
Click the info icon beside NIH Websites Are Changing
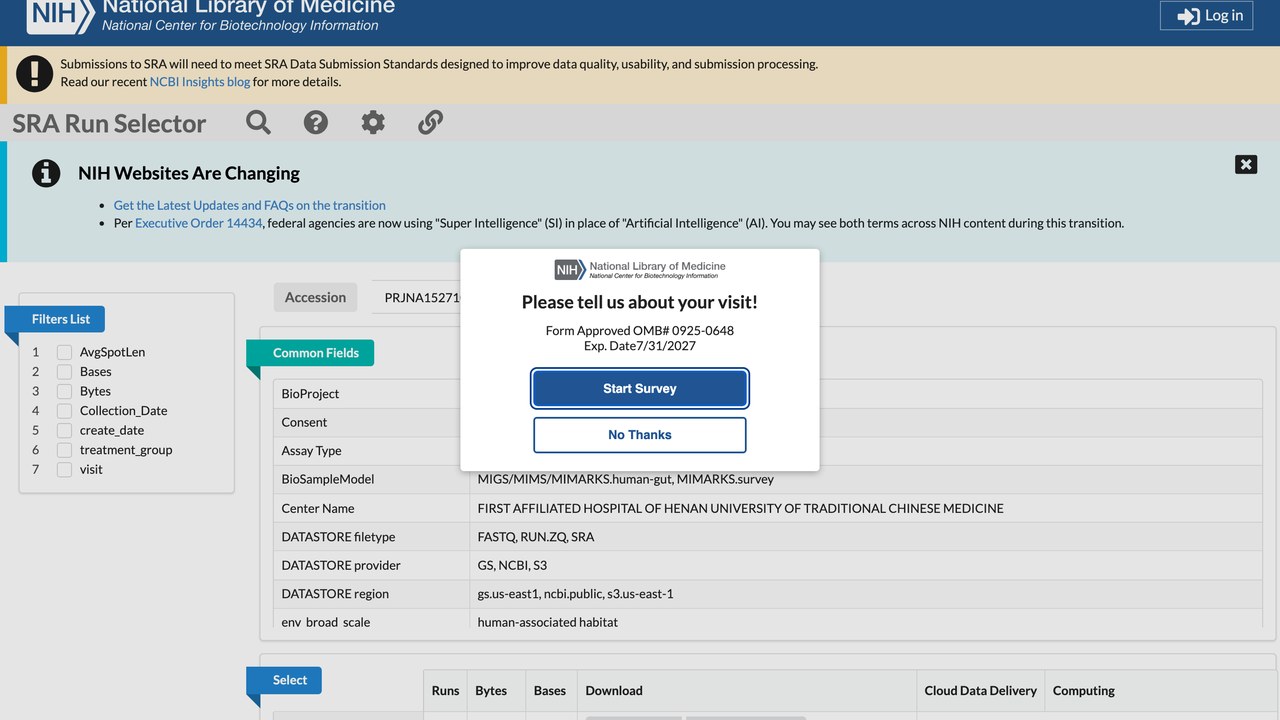46,173
